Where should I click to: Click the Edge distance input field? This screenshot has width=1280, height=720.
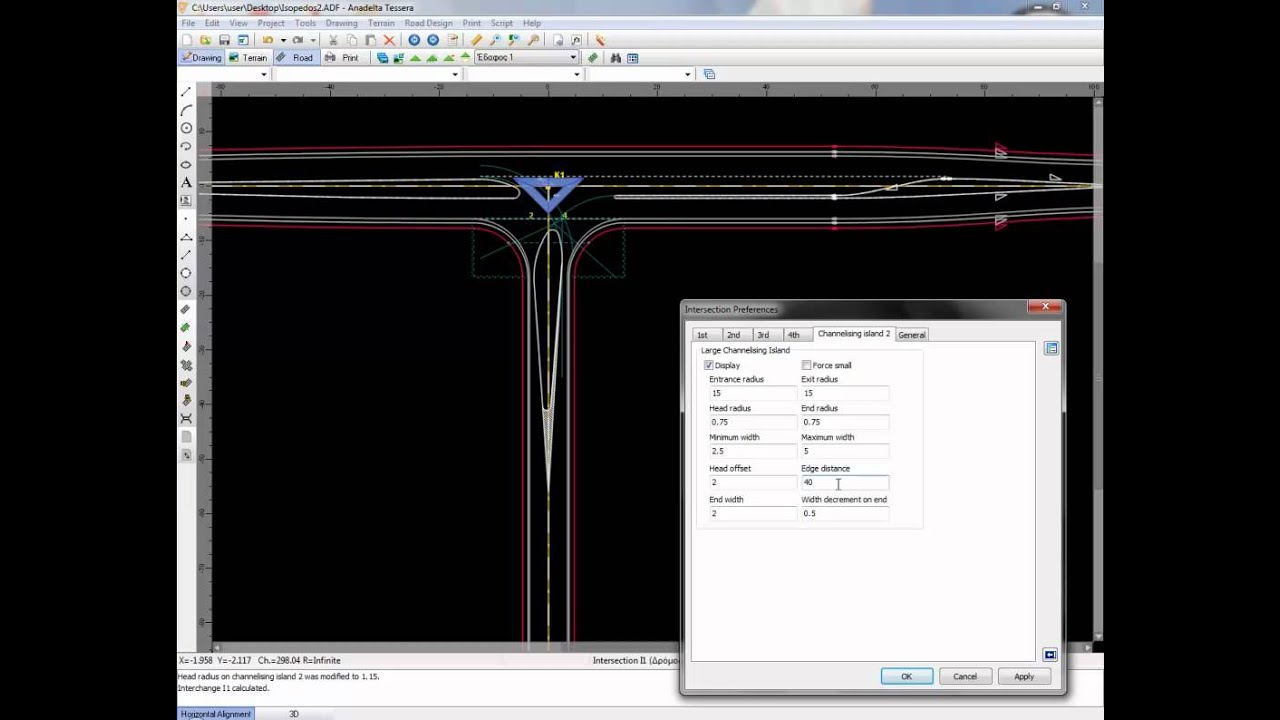tap(844, 482)
